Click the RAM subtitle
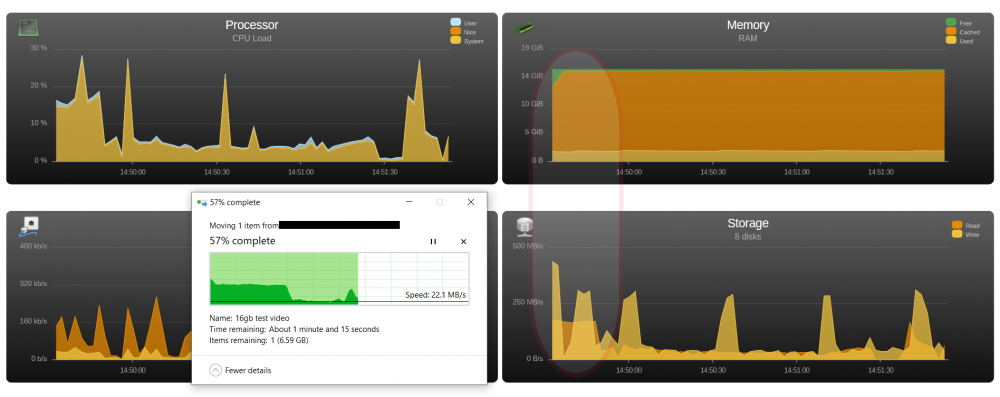 tap(747, 38)
